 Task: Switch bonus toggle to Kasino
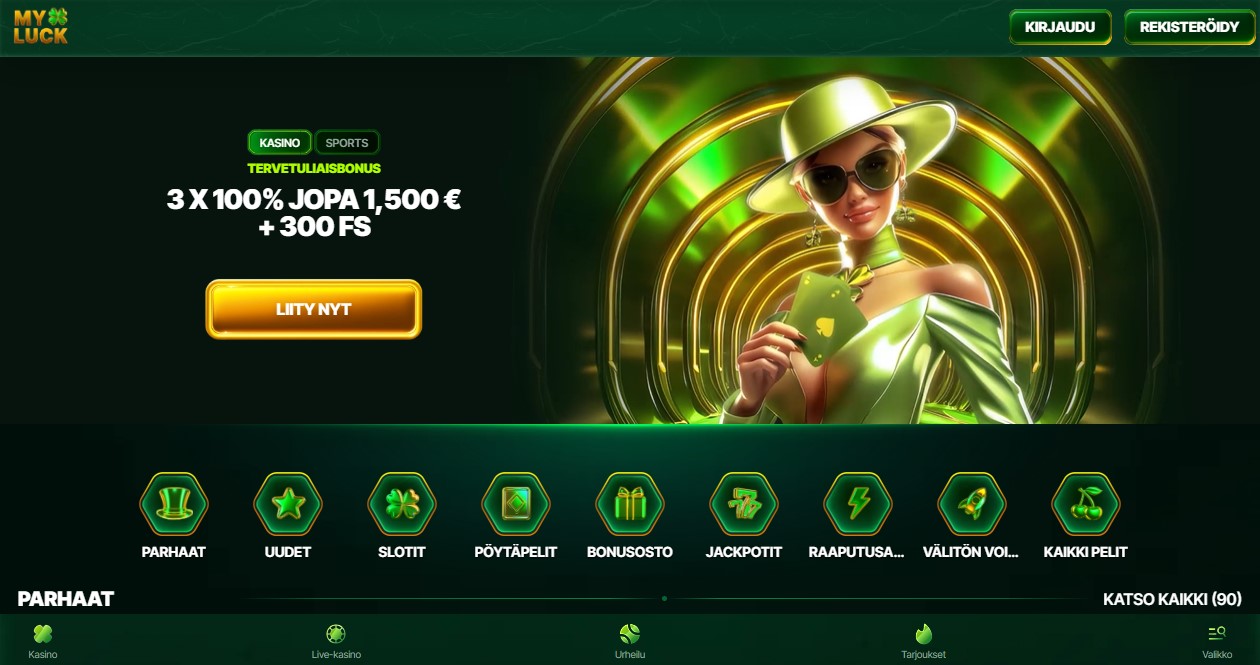[280, 143]
